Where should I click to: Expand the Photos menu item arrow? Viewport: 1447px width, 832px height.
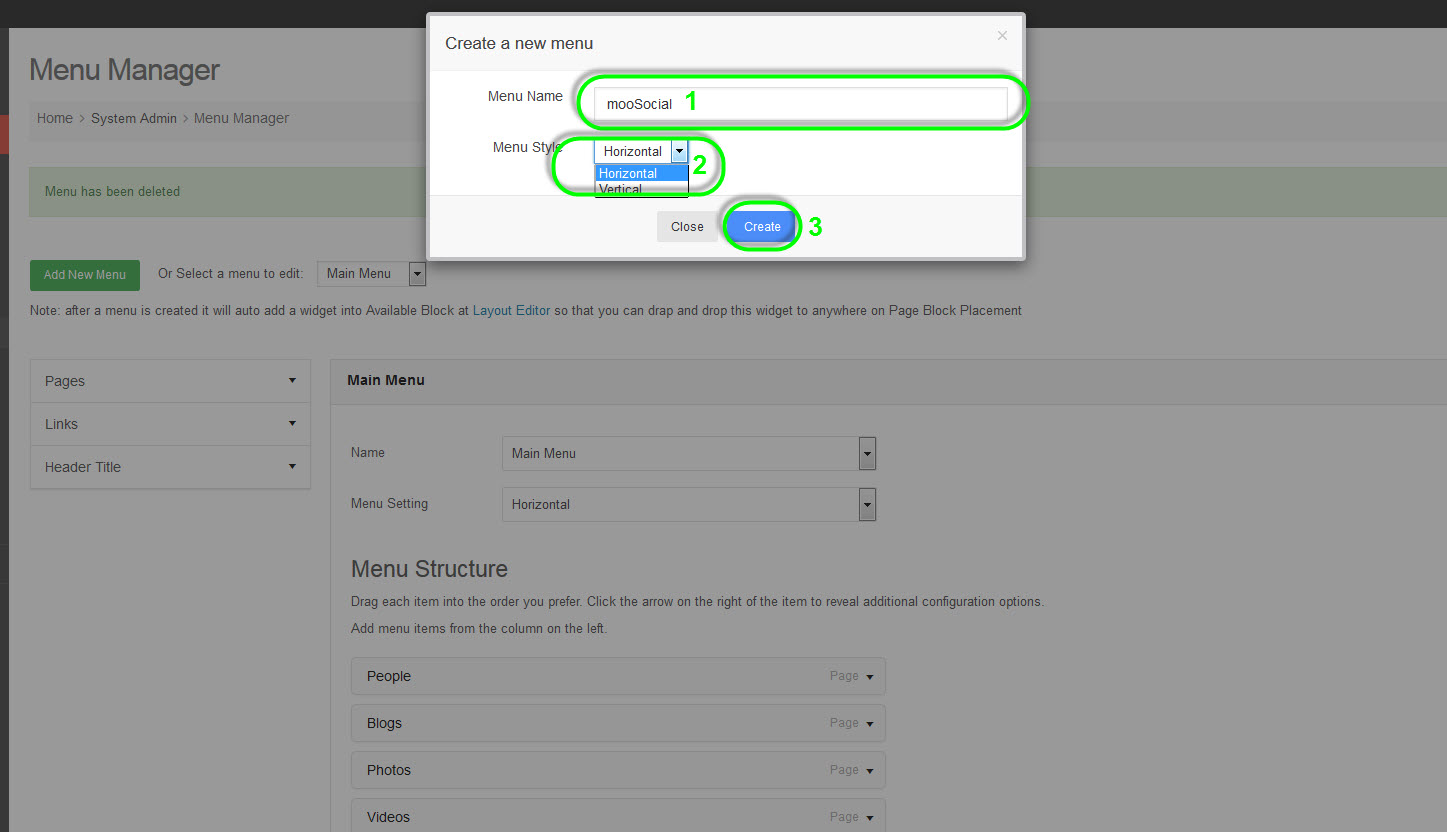pyautogui.click(x=869, y=771)
